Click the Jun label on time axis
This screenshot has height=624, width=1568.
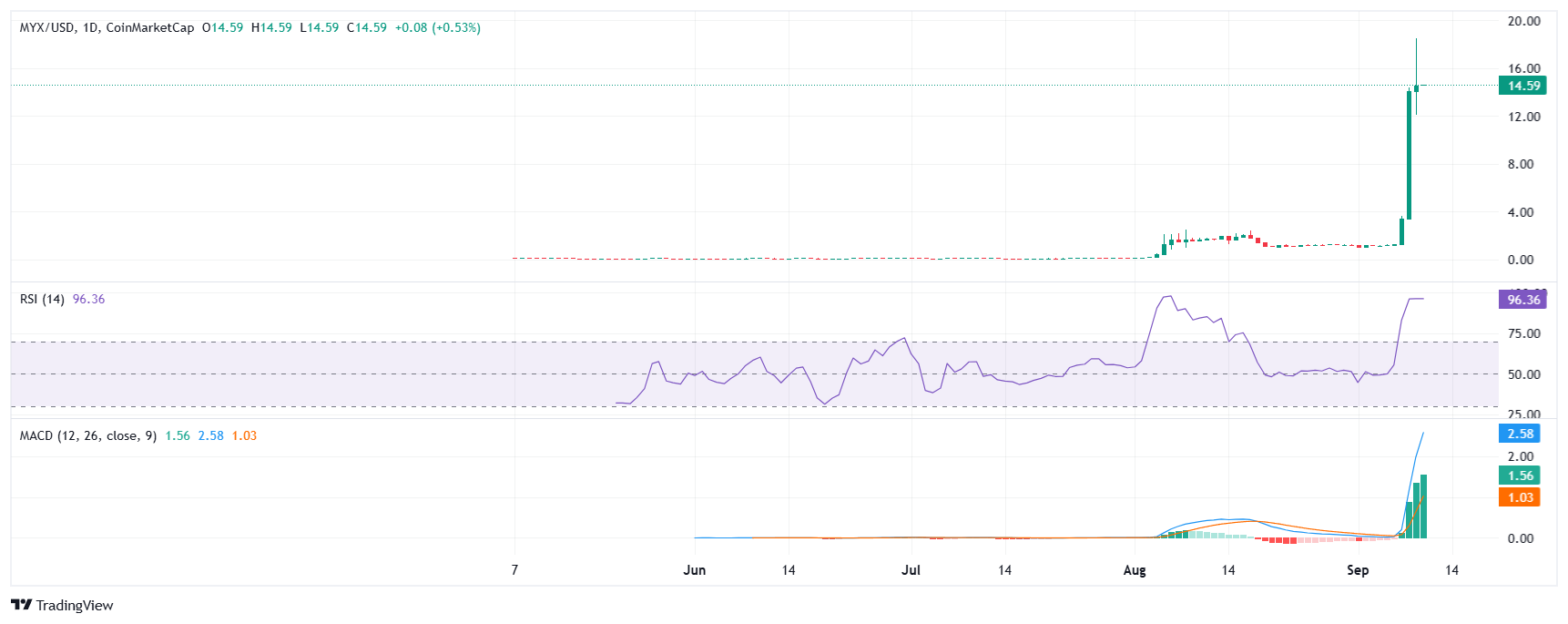[694, 570]
